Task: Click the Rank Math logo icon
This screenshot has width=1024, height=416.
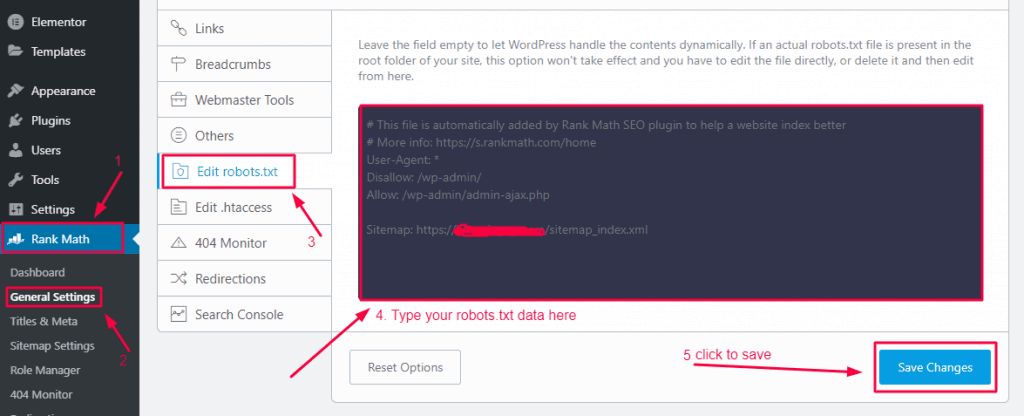Action: [x=16, y=239]
